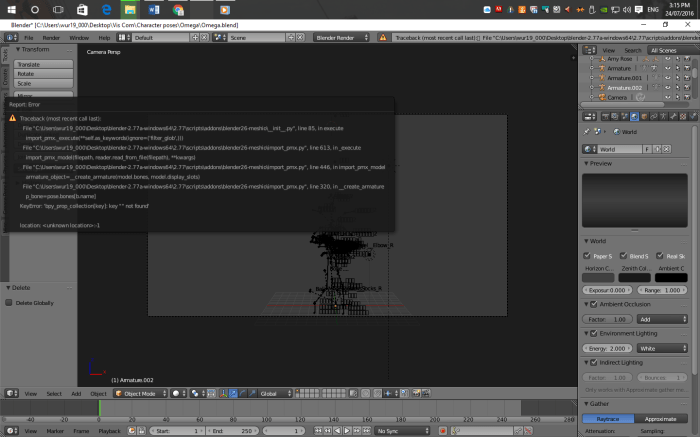
Task: Click the World properties tab icon
Action: (633, 115)
